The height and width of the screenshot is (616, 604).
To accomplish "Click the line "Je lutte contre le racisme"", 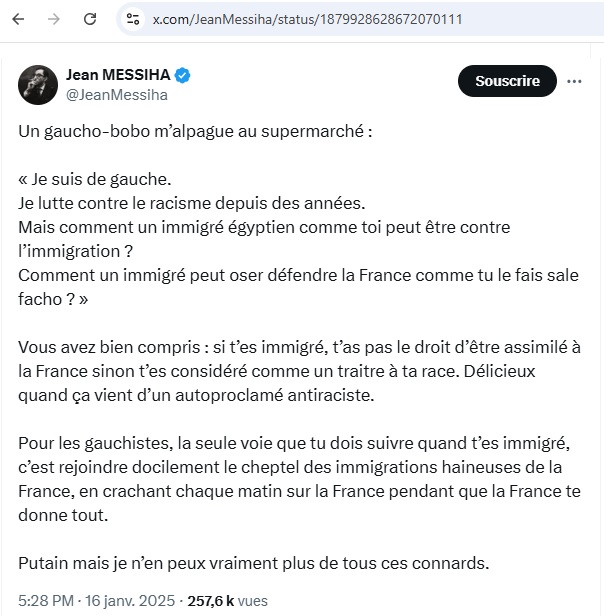I will click(x=192, y=204).
